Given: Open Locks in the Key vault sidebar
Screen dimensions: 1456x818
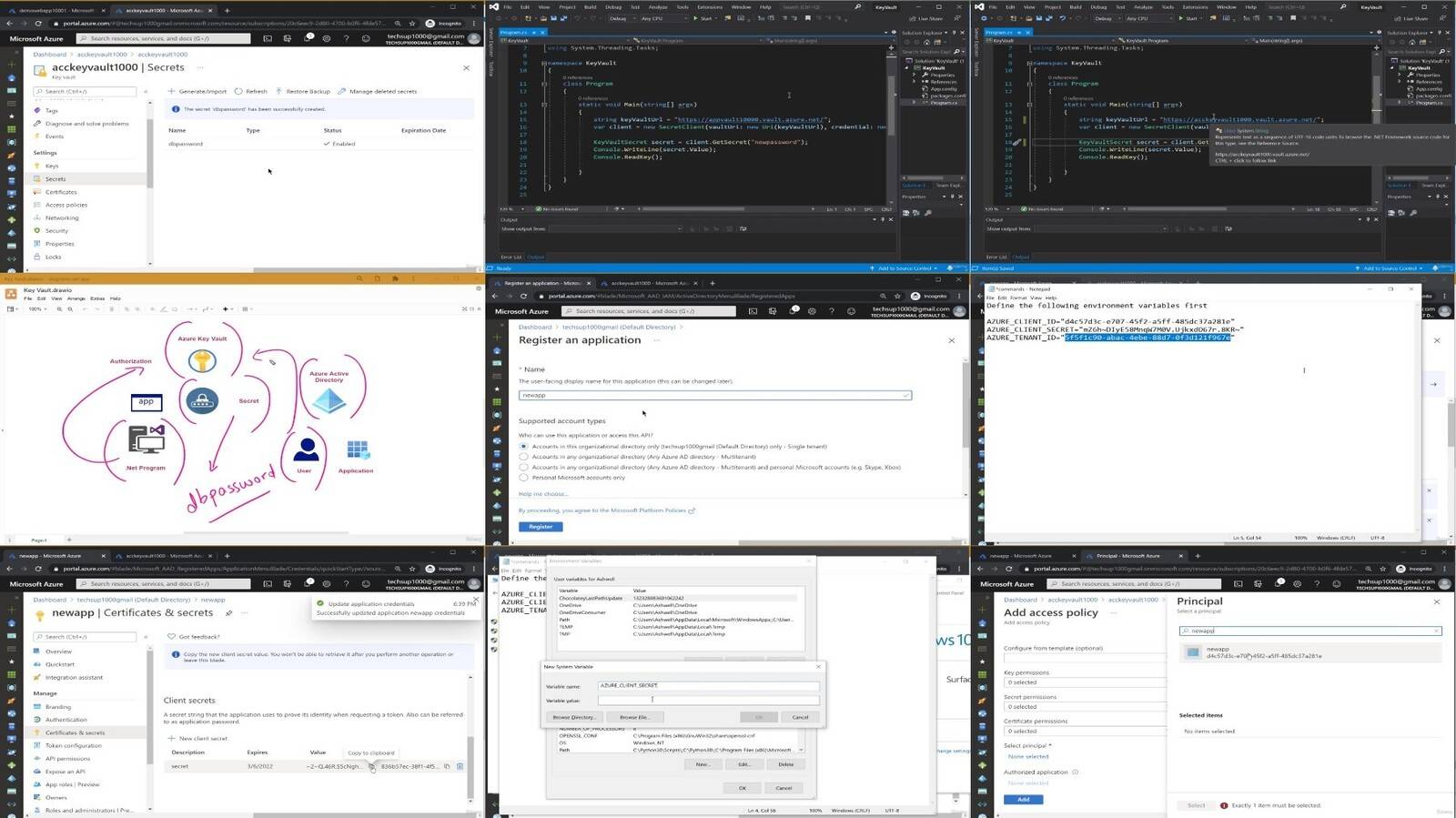Looking at the screenshot, I should point(53,257).
